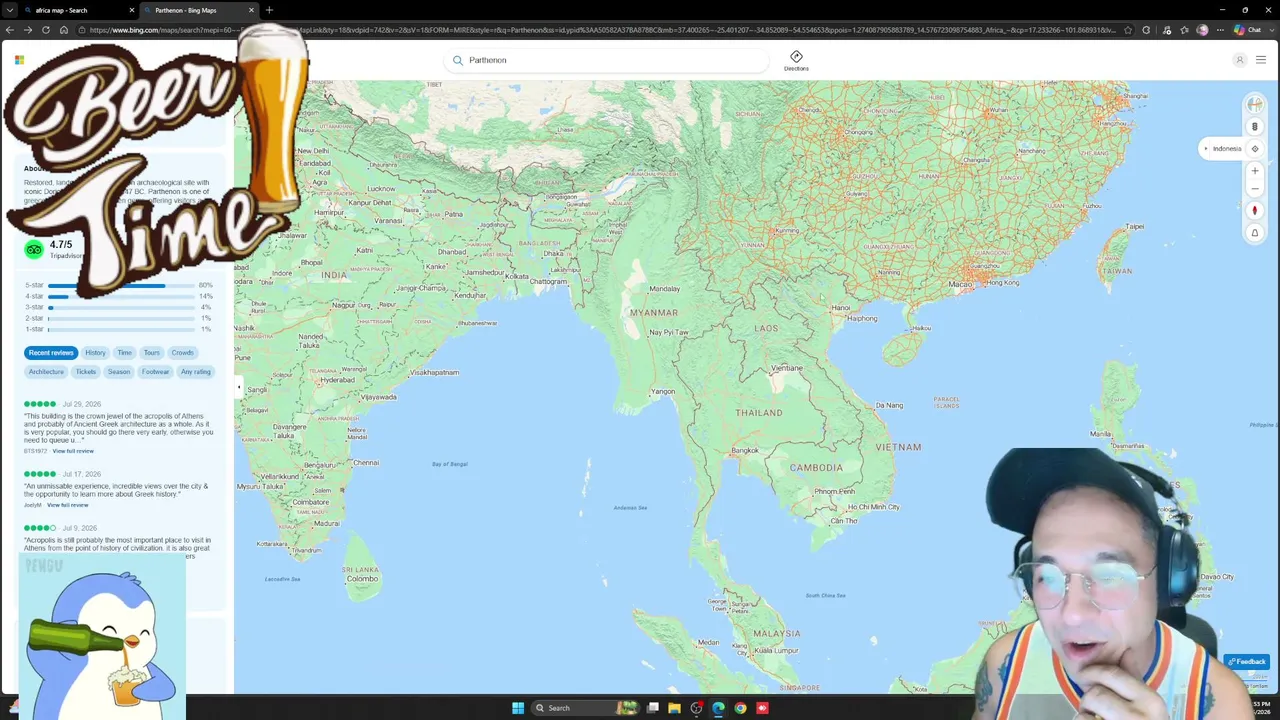Viewport: 1280px width, 720px height.
Task: Click the Colombo city label
Action: coord(362,579)
